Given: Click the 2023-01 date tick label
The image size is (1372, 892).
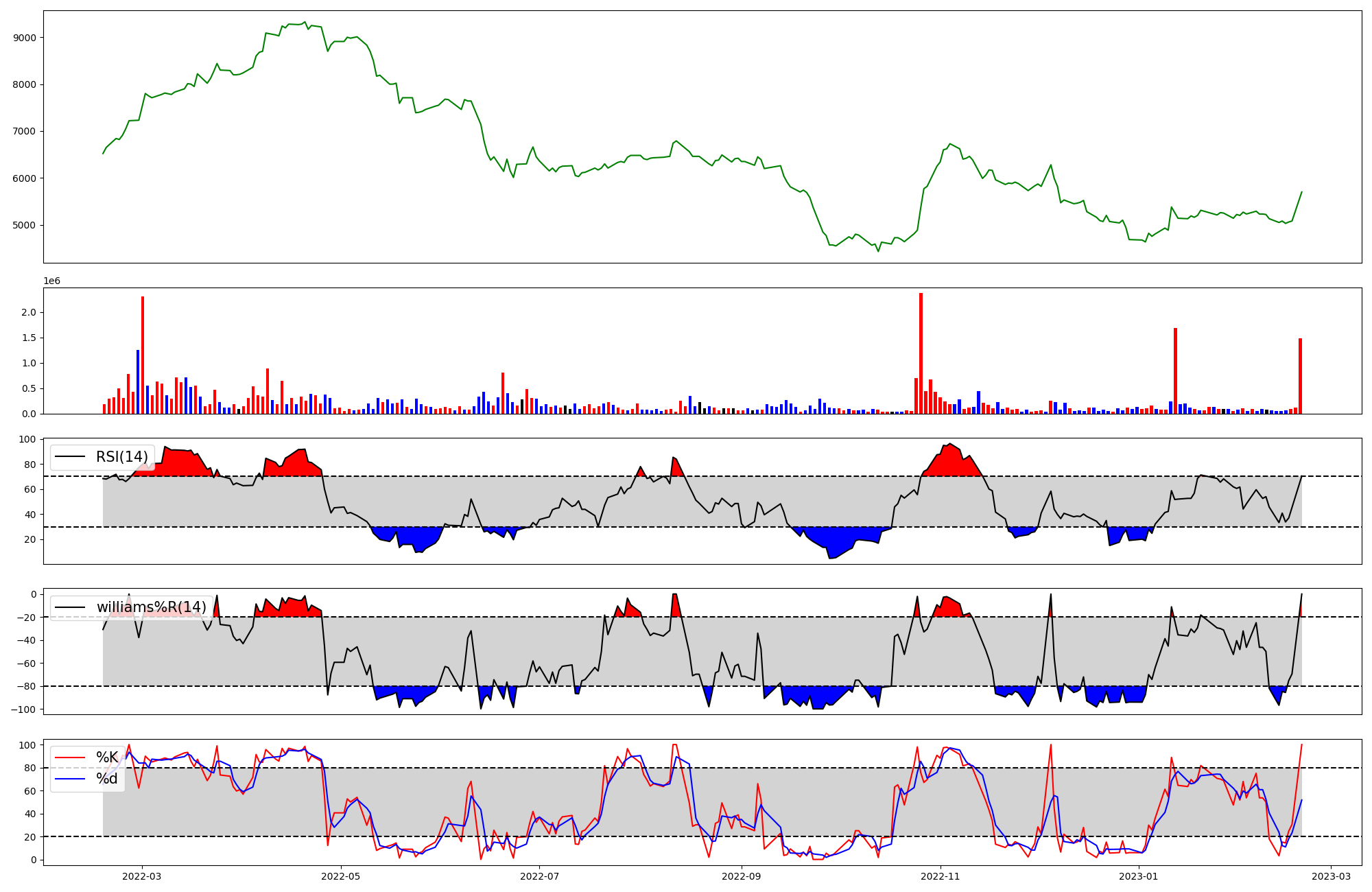Looking at the screenshot, I should click(1139, 876).
